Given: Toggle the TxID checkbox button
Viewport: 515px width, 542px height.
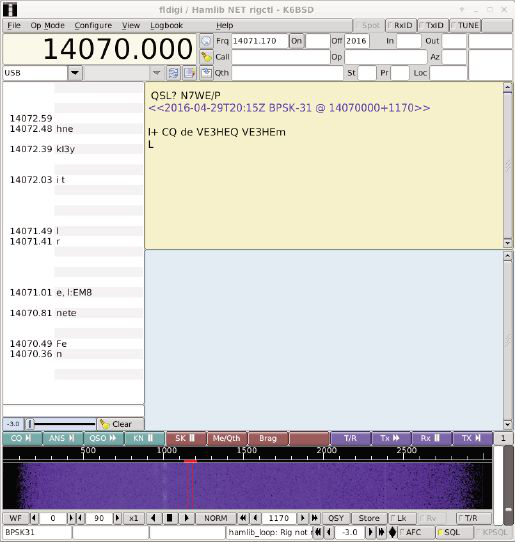Looking at the screenshot, I should point(433,25).
